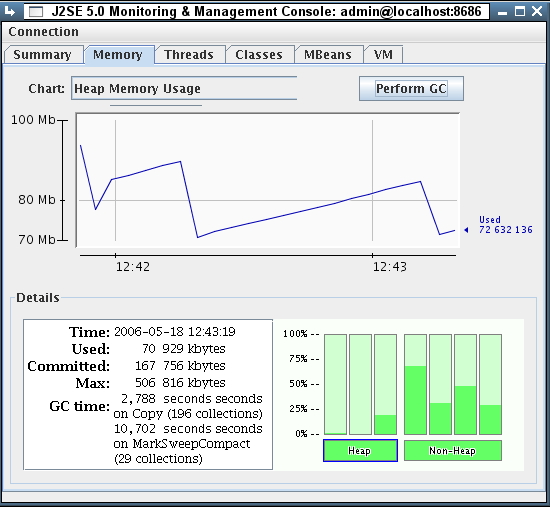Minimize the console window
Image resolution: width=550 pixels, height=507 pixels.
point(503,12)
